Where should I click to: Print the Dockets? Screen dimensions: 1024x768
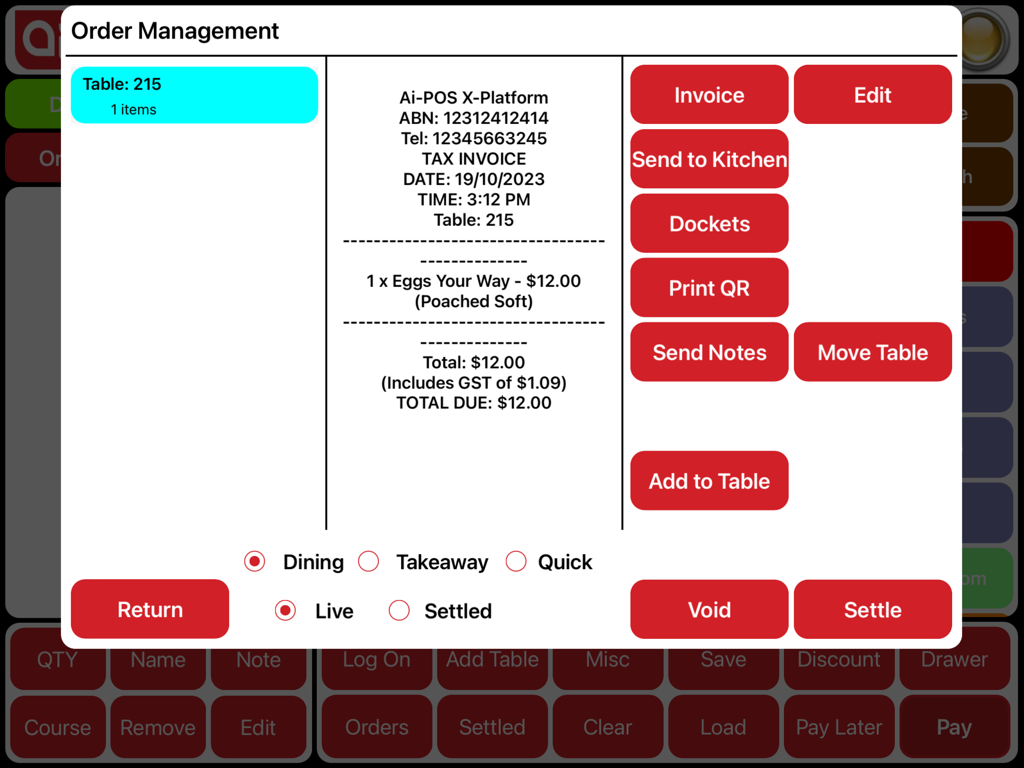[x=709, y=223]
